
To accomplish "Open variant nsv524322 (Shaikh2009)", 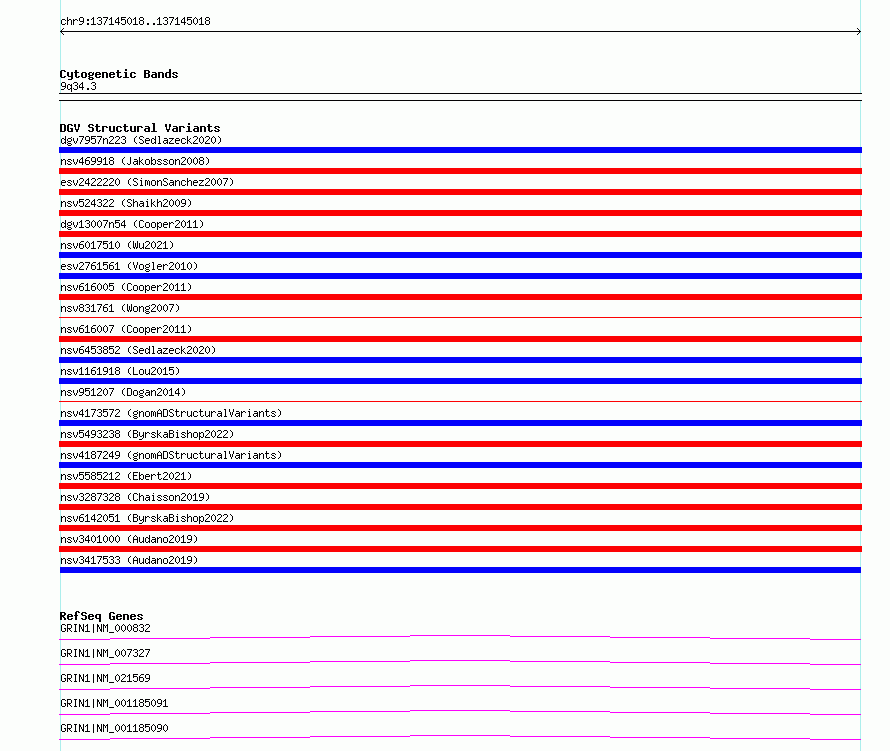I will (126, 203).
